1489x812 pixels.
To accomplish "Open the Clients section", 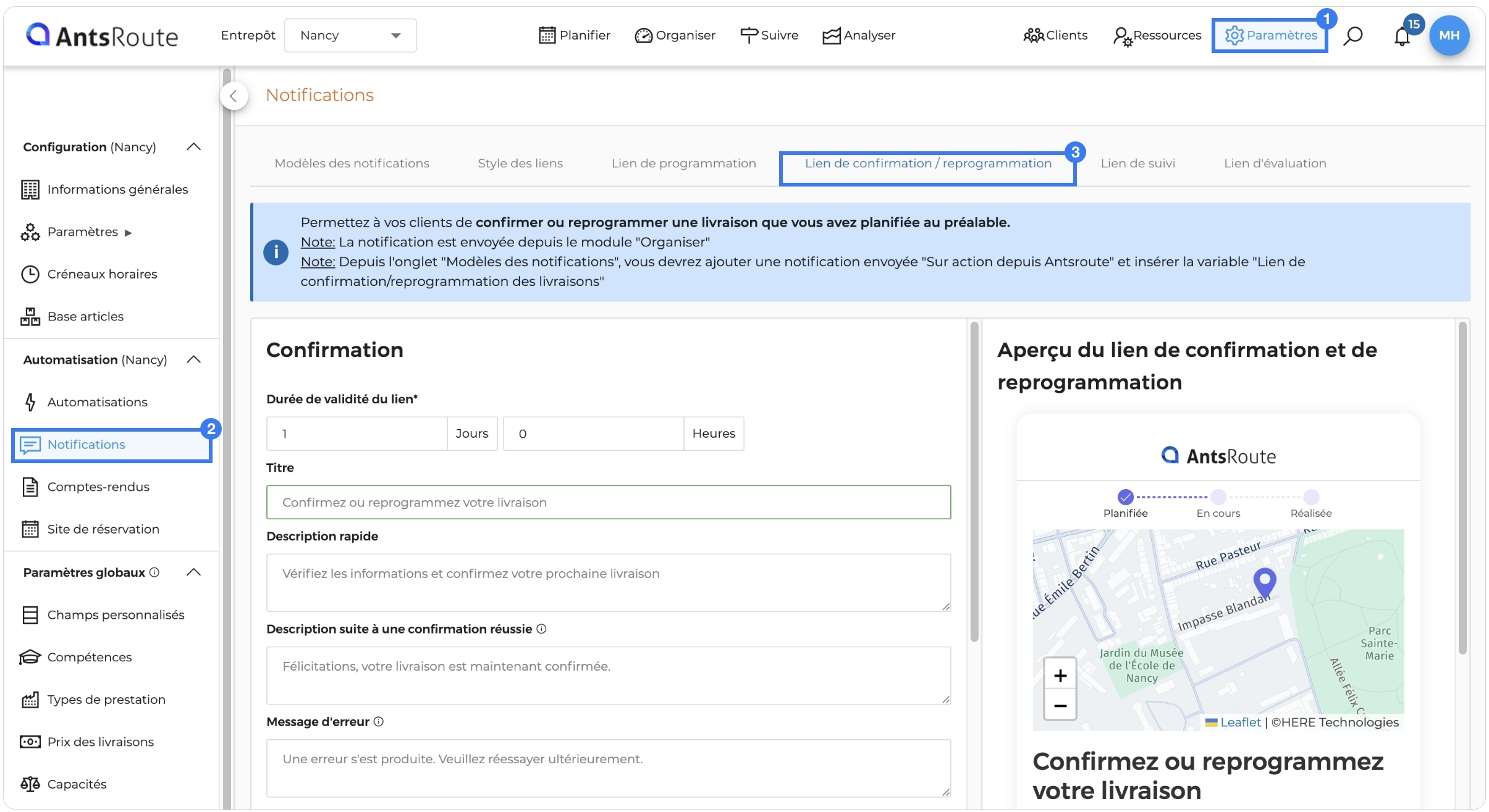I will (x=1055, y=35).
